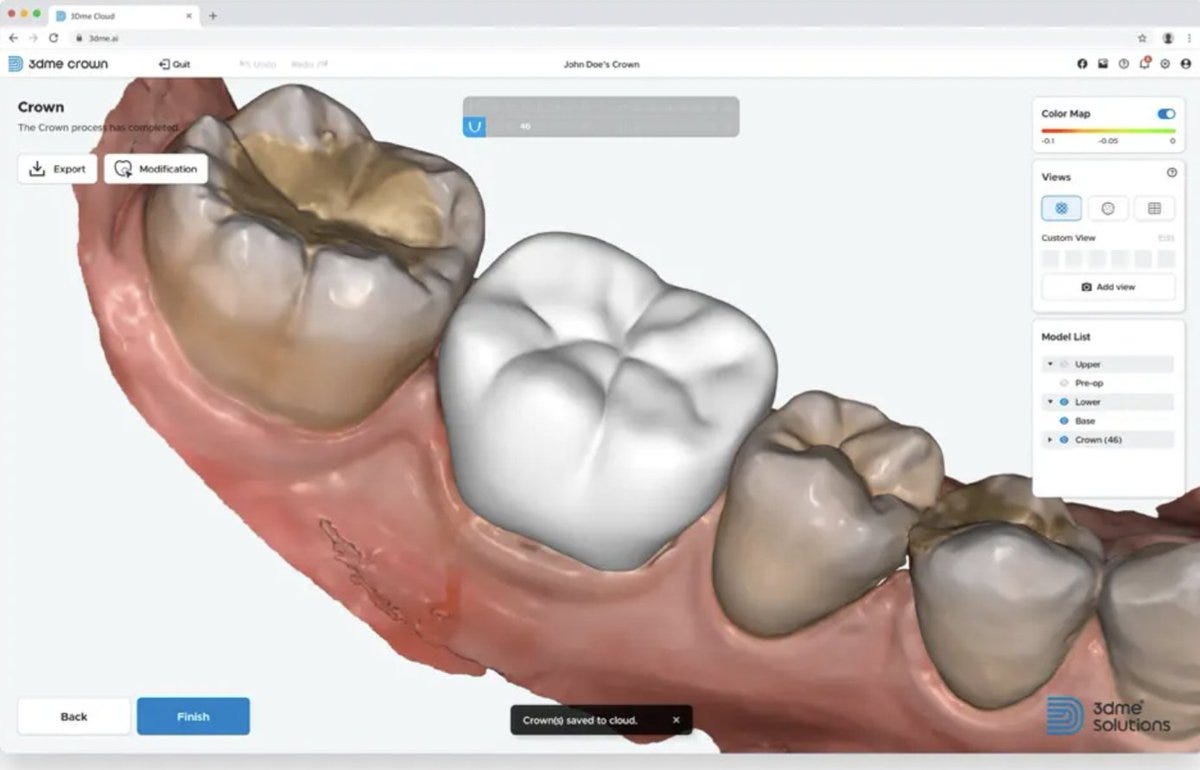Collapse the Lower model group
Image resolution: width=1200 pixels, height=770 pixels.
point(1049,401)
